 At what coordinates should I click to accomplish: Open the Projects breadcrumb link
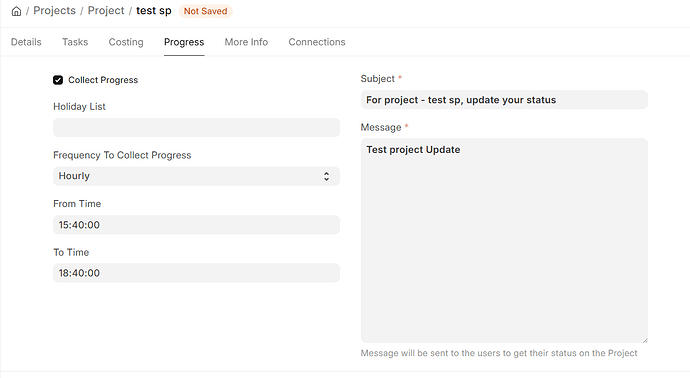pos(55,11)
